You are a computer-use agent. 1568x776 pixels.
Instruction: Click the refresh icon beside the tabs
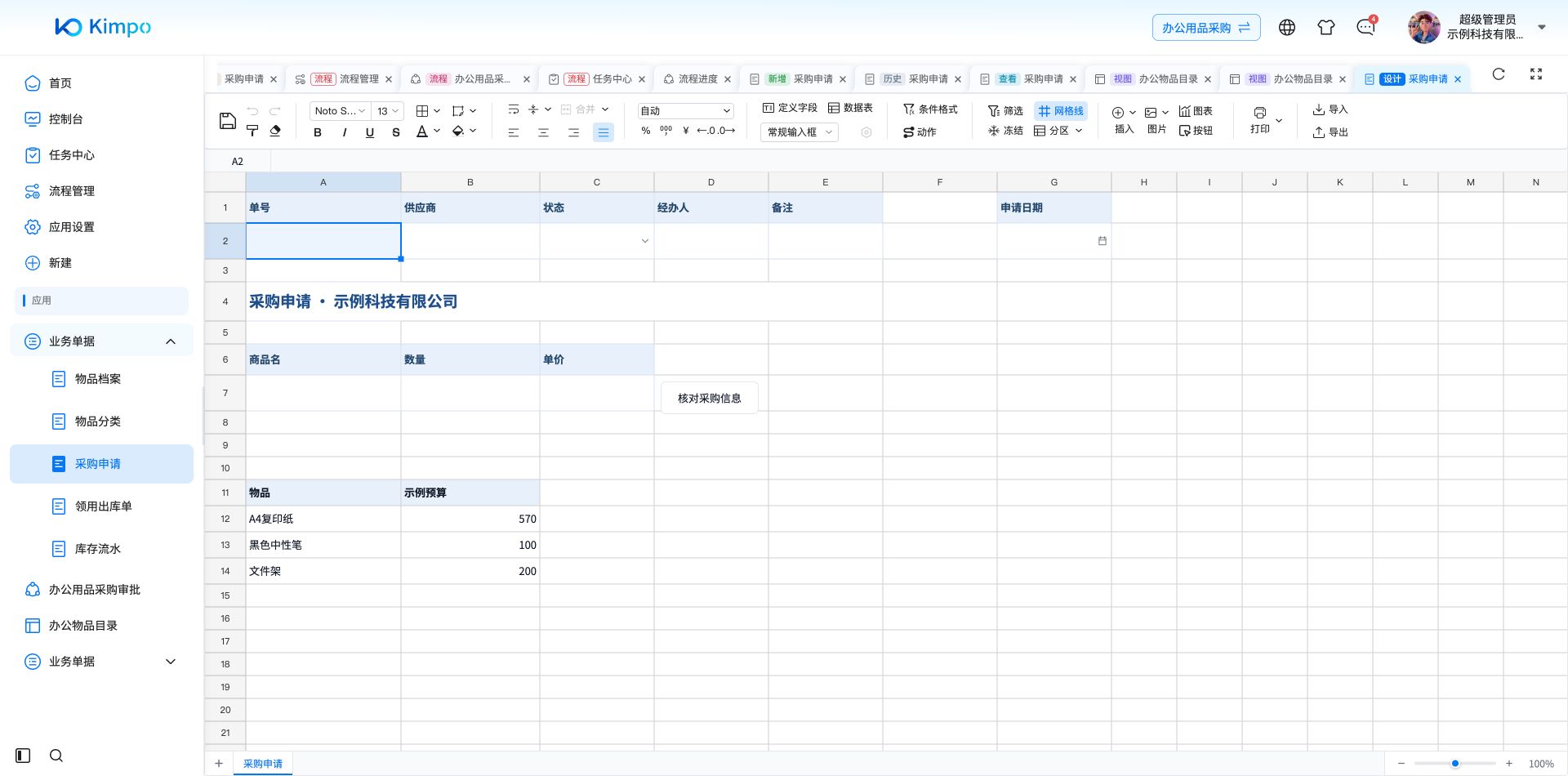(x=1499, y=74)
